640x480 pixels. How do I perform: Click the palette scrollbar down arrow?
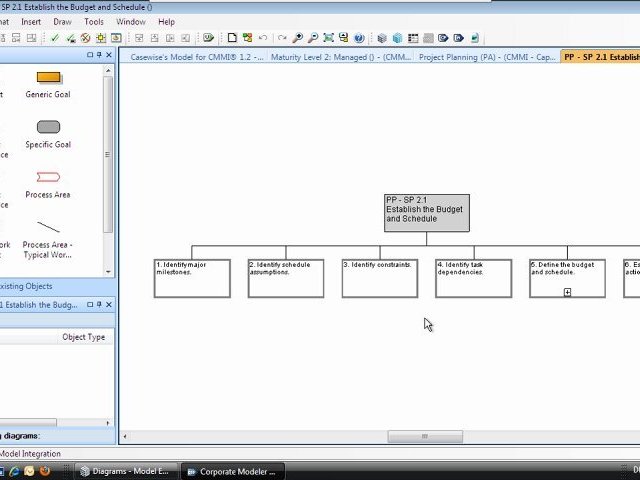[x=108, y=272]
